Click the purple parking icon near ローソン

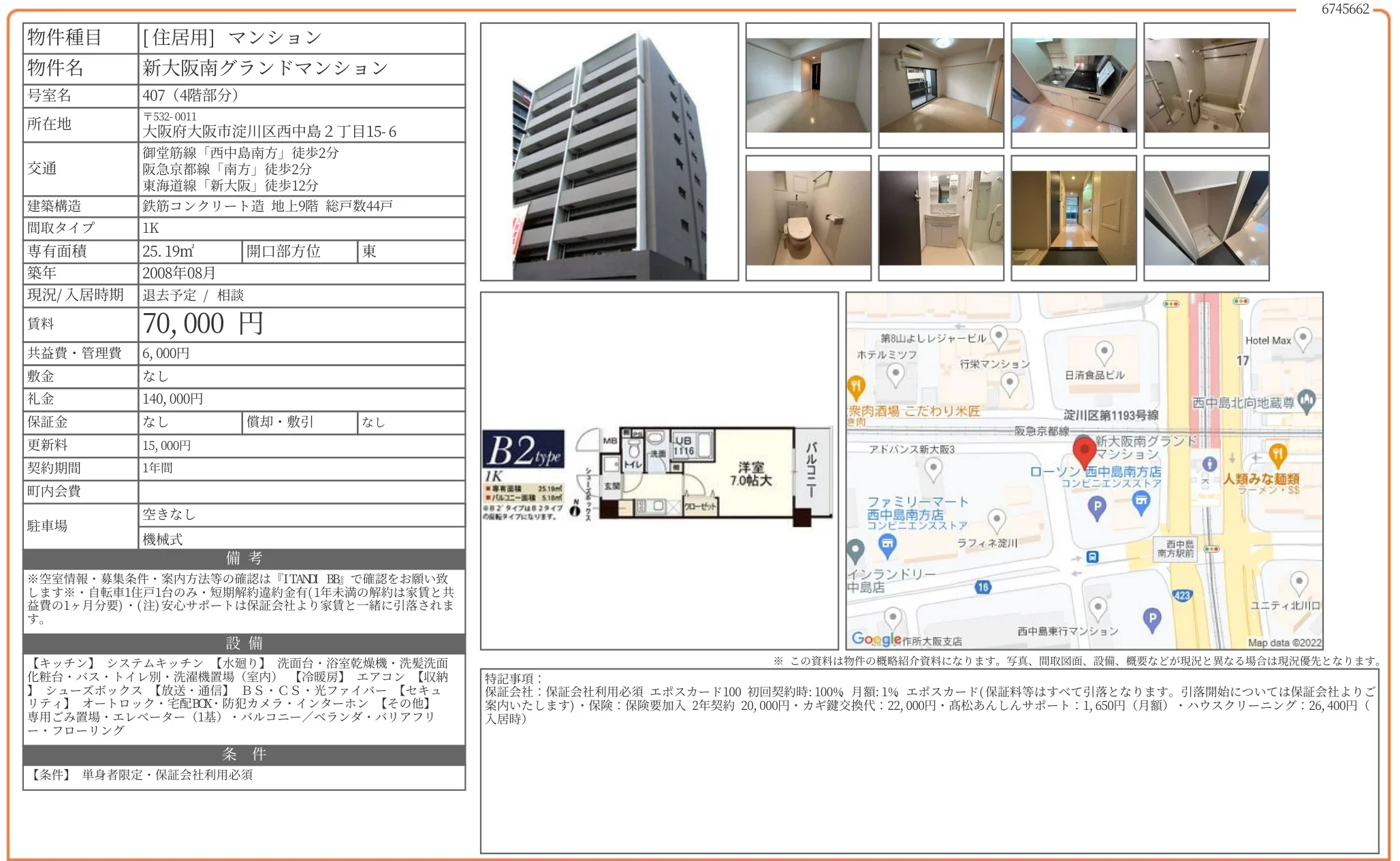coord(1098,506)
